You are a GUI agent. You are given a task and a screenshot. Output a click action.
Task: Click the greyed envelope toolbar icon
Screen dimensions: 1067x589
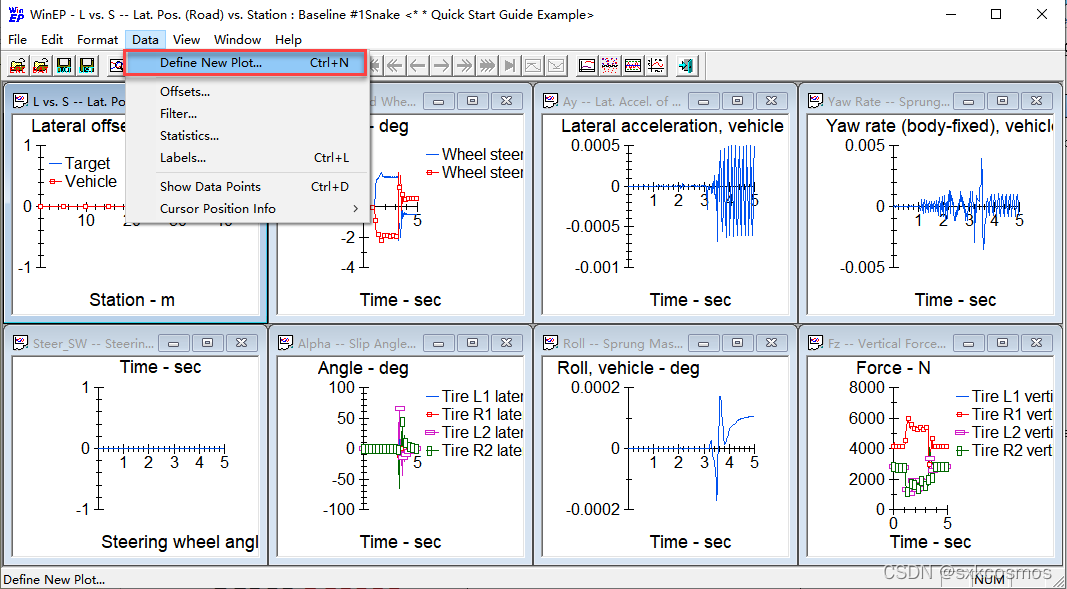point(556,66)
